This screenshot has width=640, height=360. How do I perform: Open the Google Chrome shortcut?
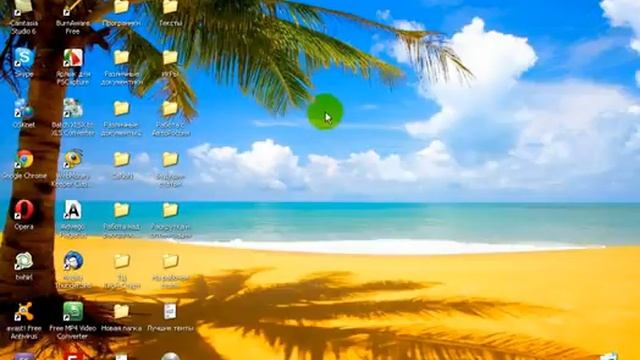tap(24, 159)
